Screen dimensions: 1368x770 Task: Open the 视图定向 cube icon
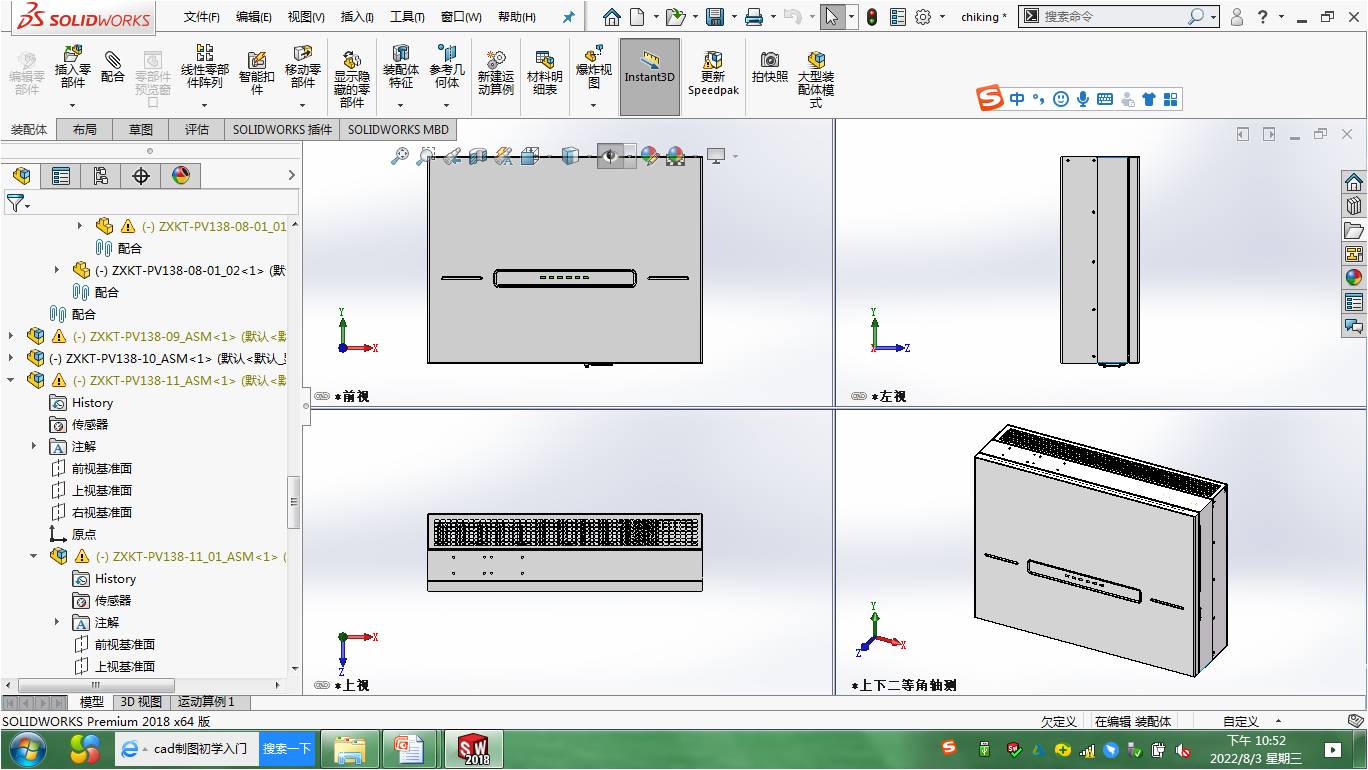coord(529,156)
